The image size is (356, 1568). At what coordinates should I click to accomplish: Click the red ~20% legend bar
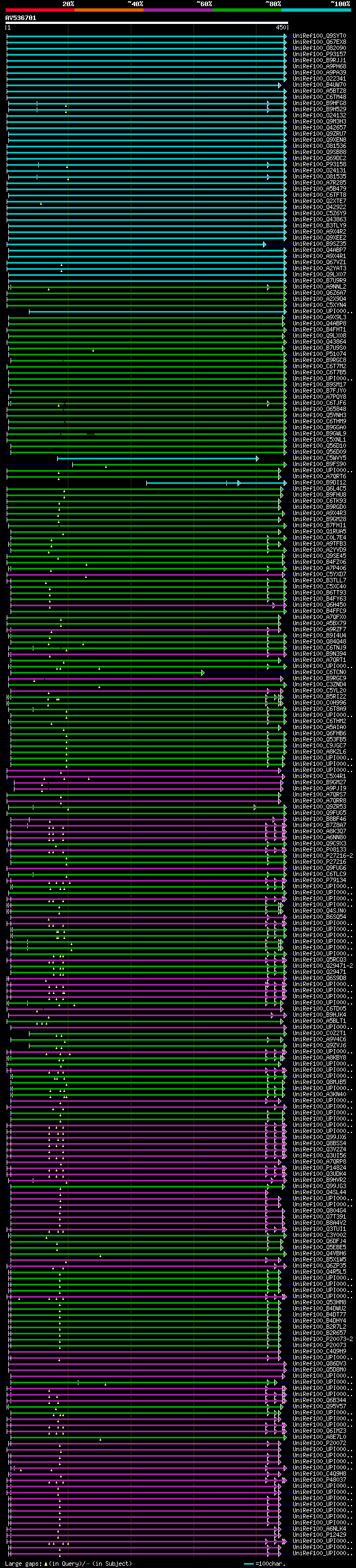tap(39, 11)
